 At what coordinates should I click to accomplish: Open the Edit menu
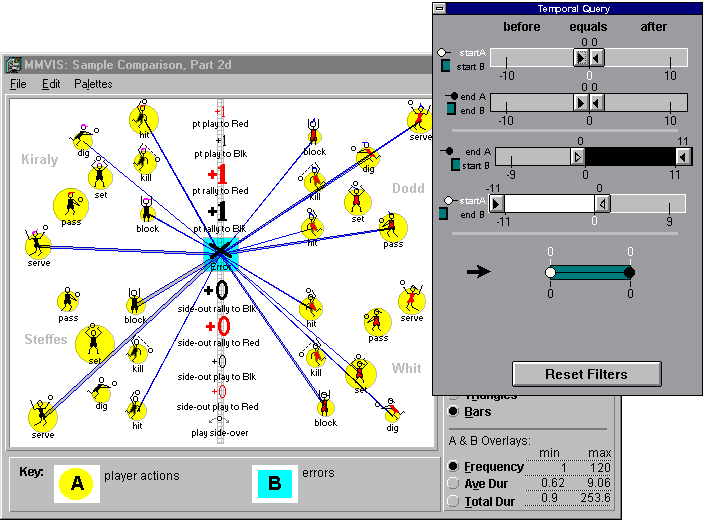coord(51,84)
